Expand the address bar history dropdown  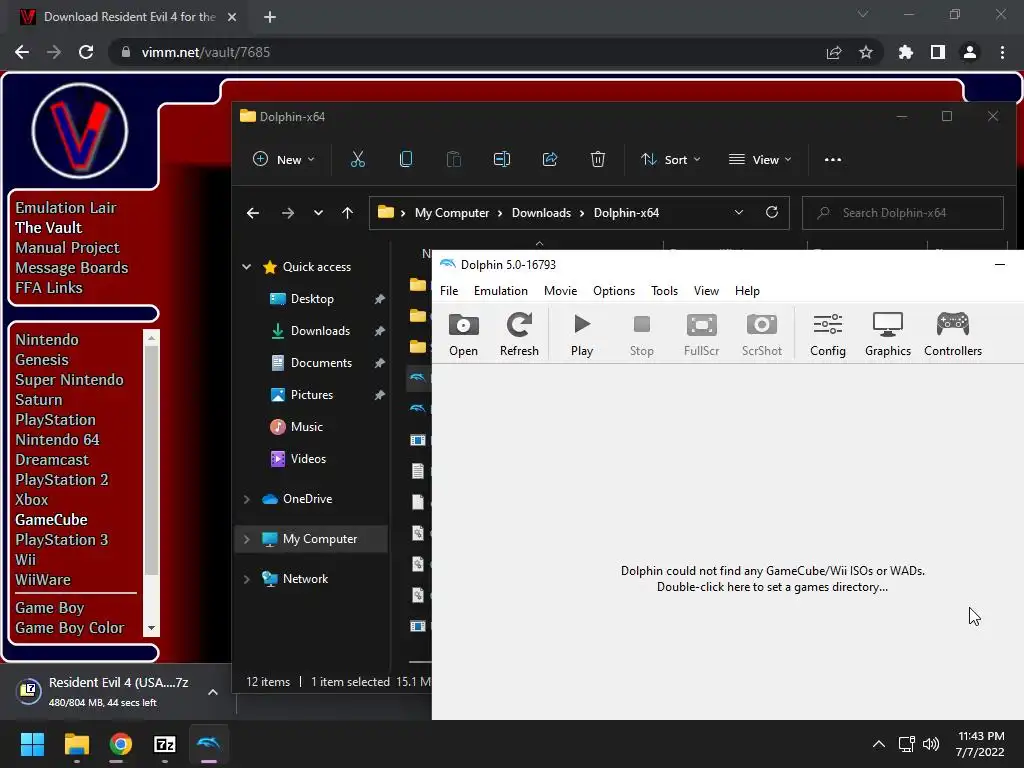point(739,213)
